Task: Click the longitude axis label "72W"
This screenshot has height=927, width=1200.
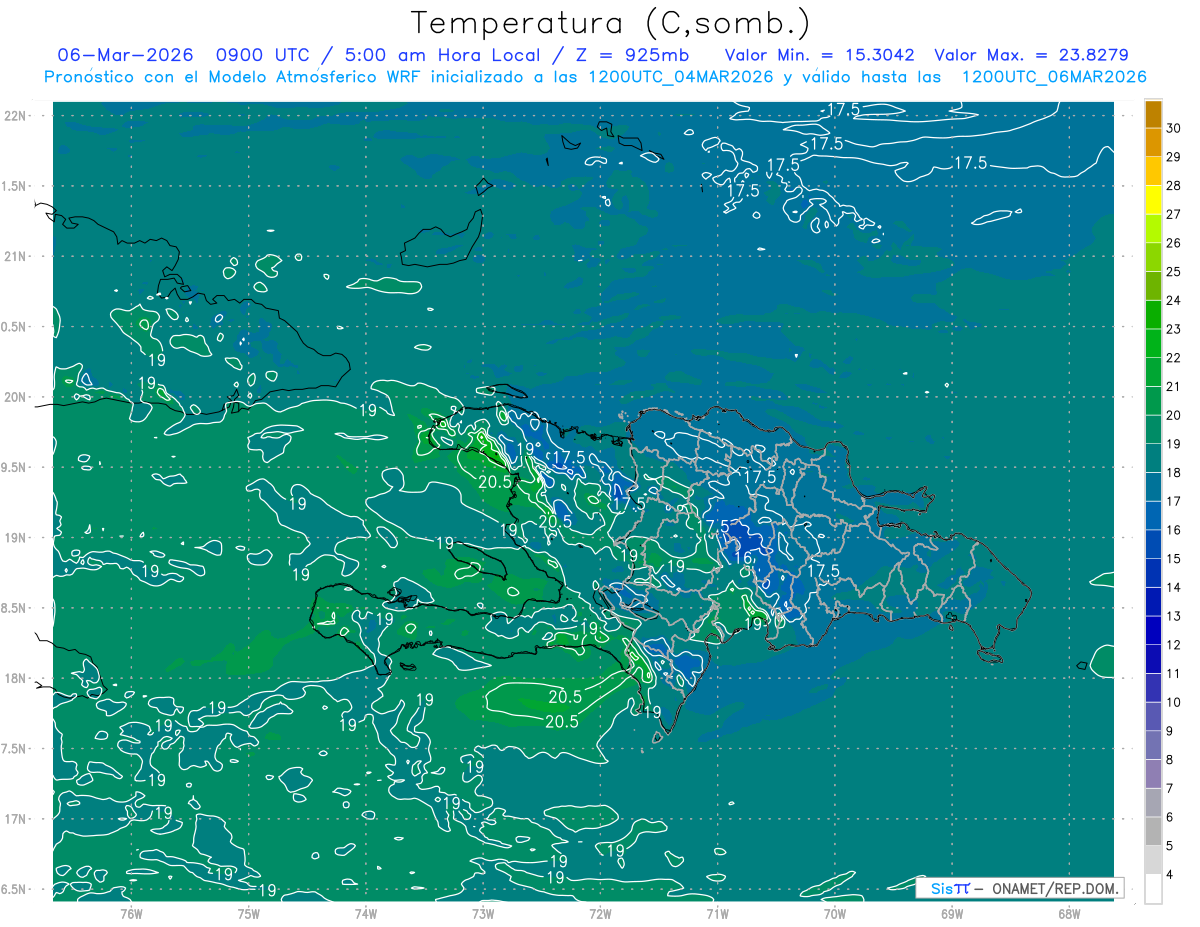Action: [600, 912]
